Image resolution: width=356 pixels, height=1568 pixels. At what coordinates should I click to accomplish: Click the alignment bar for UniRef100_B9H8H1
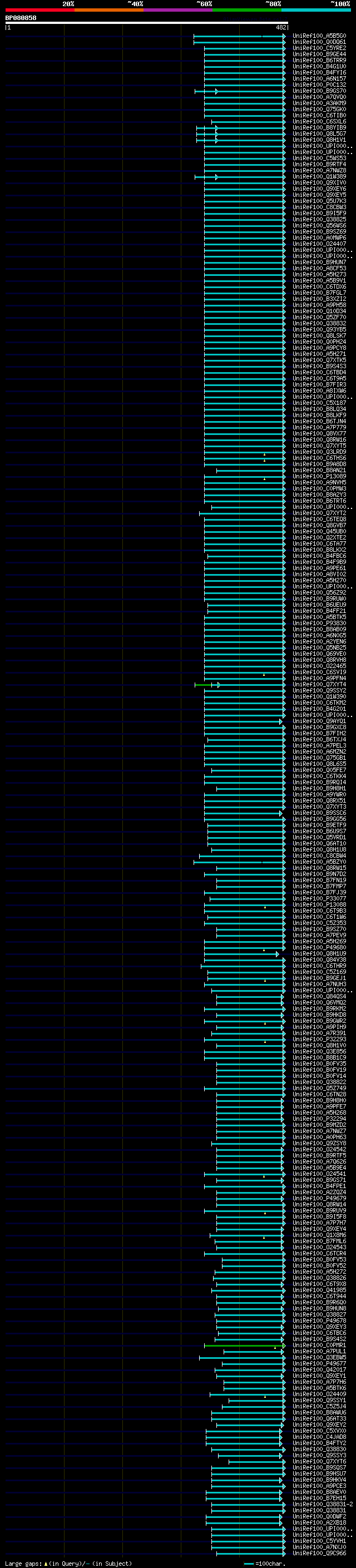click(250, 788)
